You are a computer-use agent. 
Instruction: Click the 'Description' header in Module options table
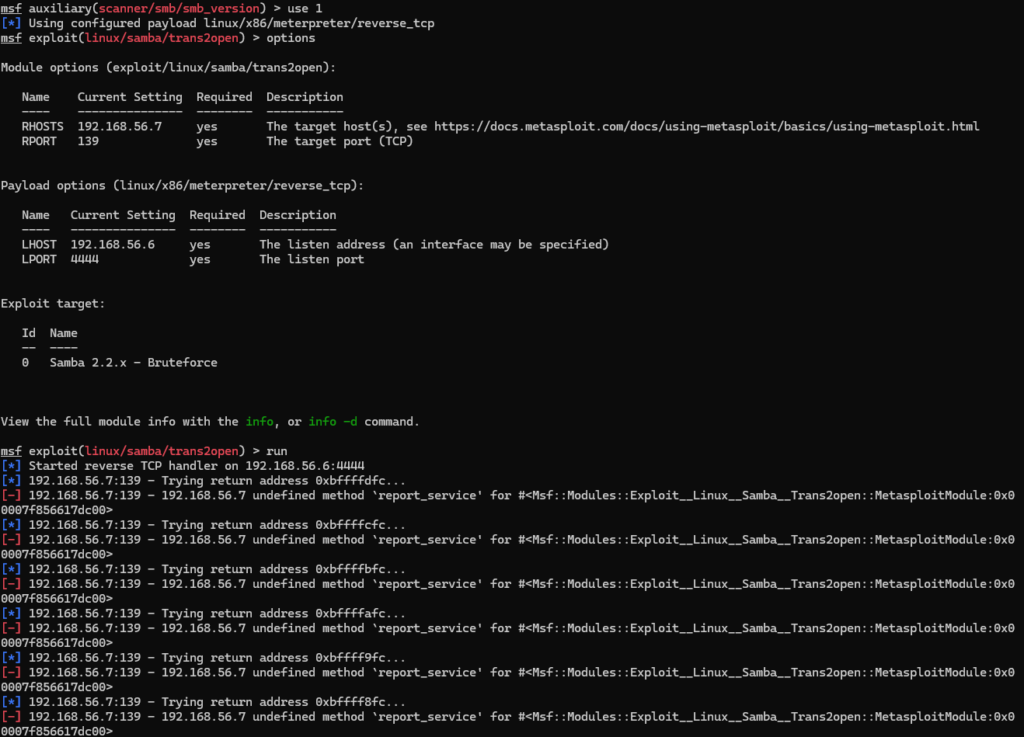pos(305,97)
